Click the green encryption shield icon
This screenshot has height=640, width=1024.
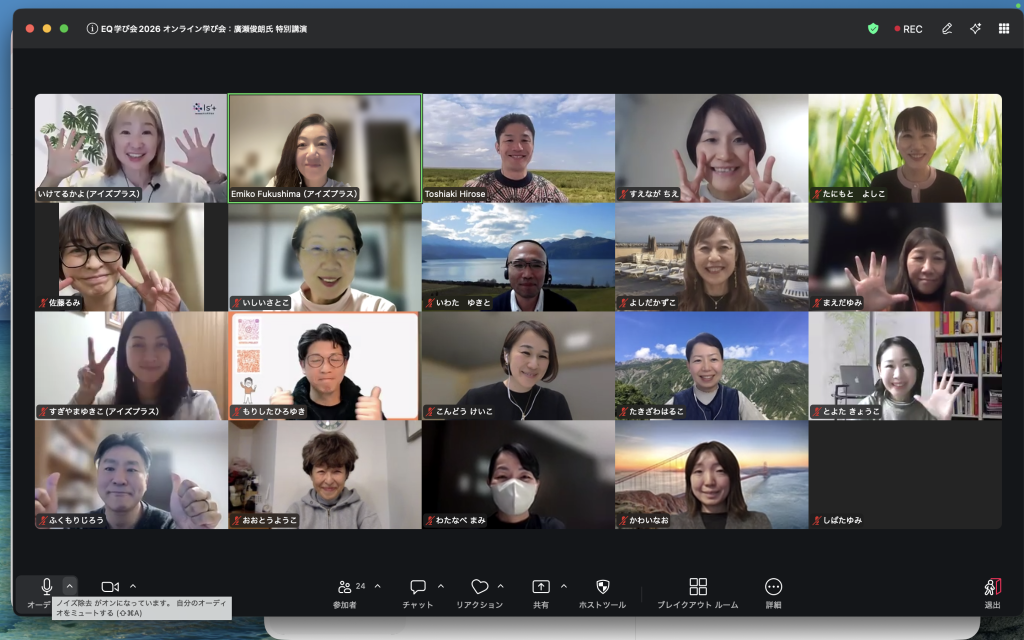click(873, 29)
